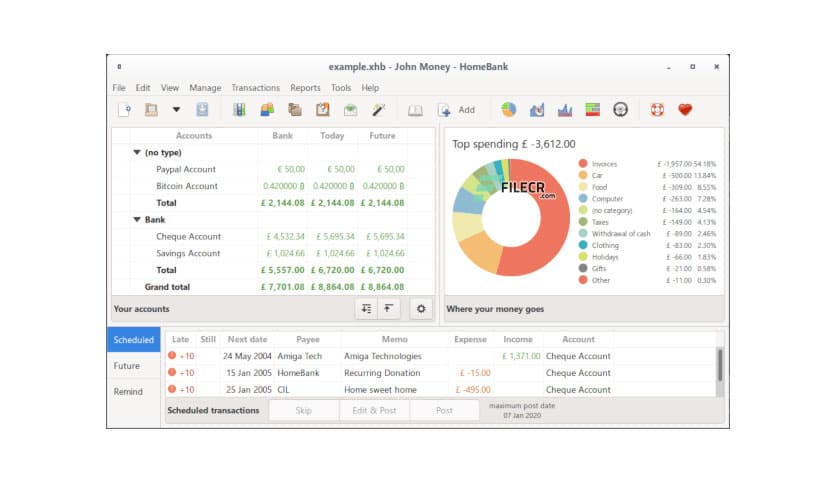836x484 pixels.
Task: Open the Assignments wand icon
Action: pos(379,110)
